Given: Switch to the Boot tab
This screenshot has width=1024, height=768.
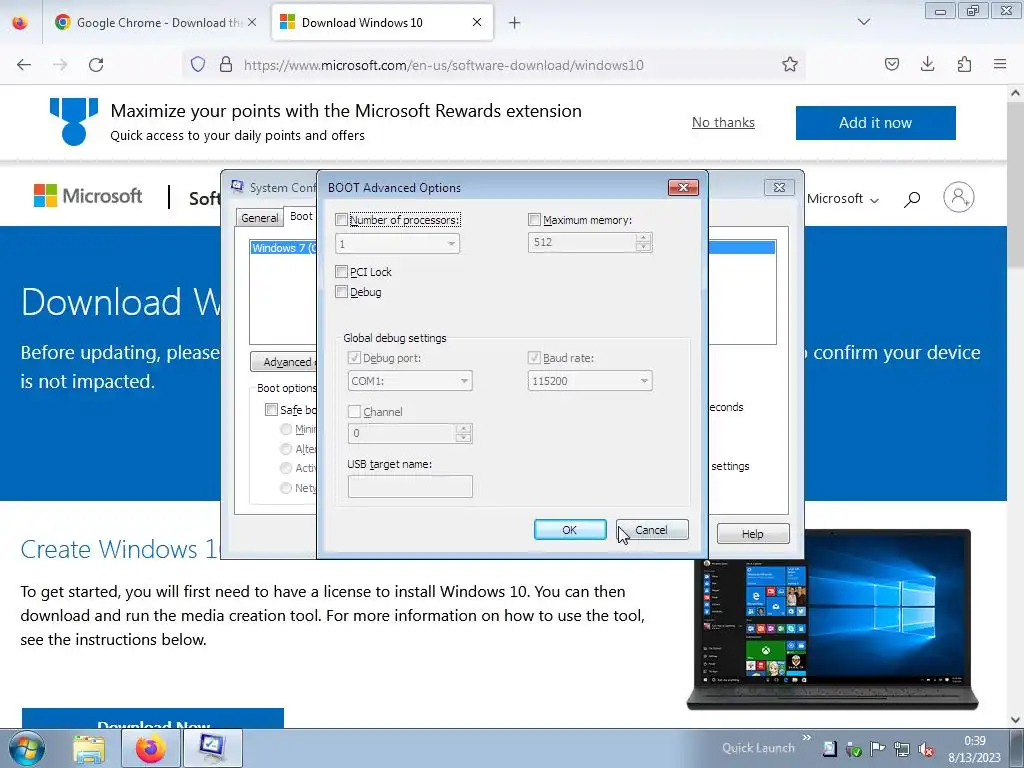Looking at the screenshot, I should (x=300, y=216).
